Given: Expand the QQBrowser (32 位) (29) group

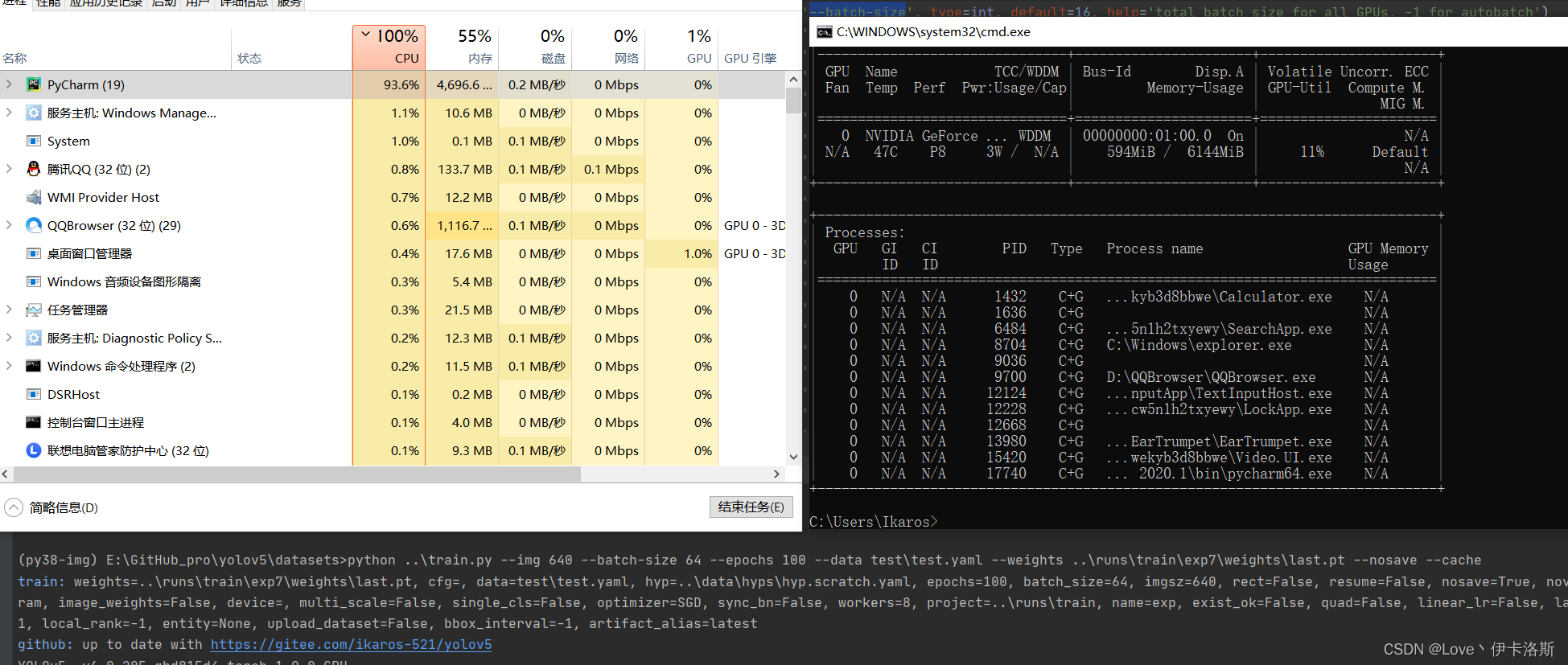Looking at the screenshot, I should tap(9, 225).
